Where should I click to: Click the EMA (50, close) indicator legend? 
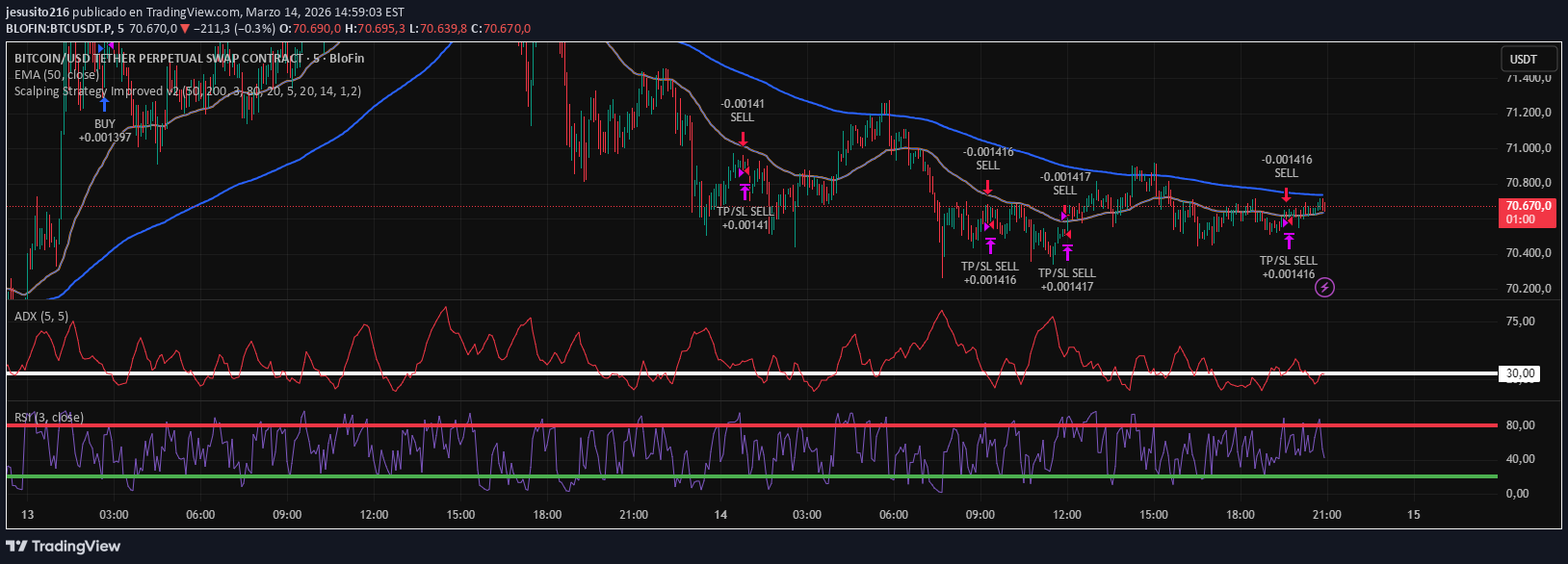click(56, 75)
